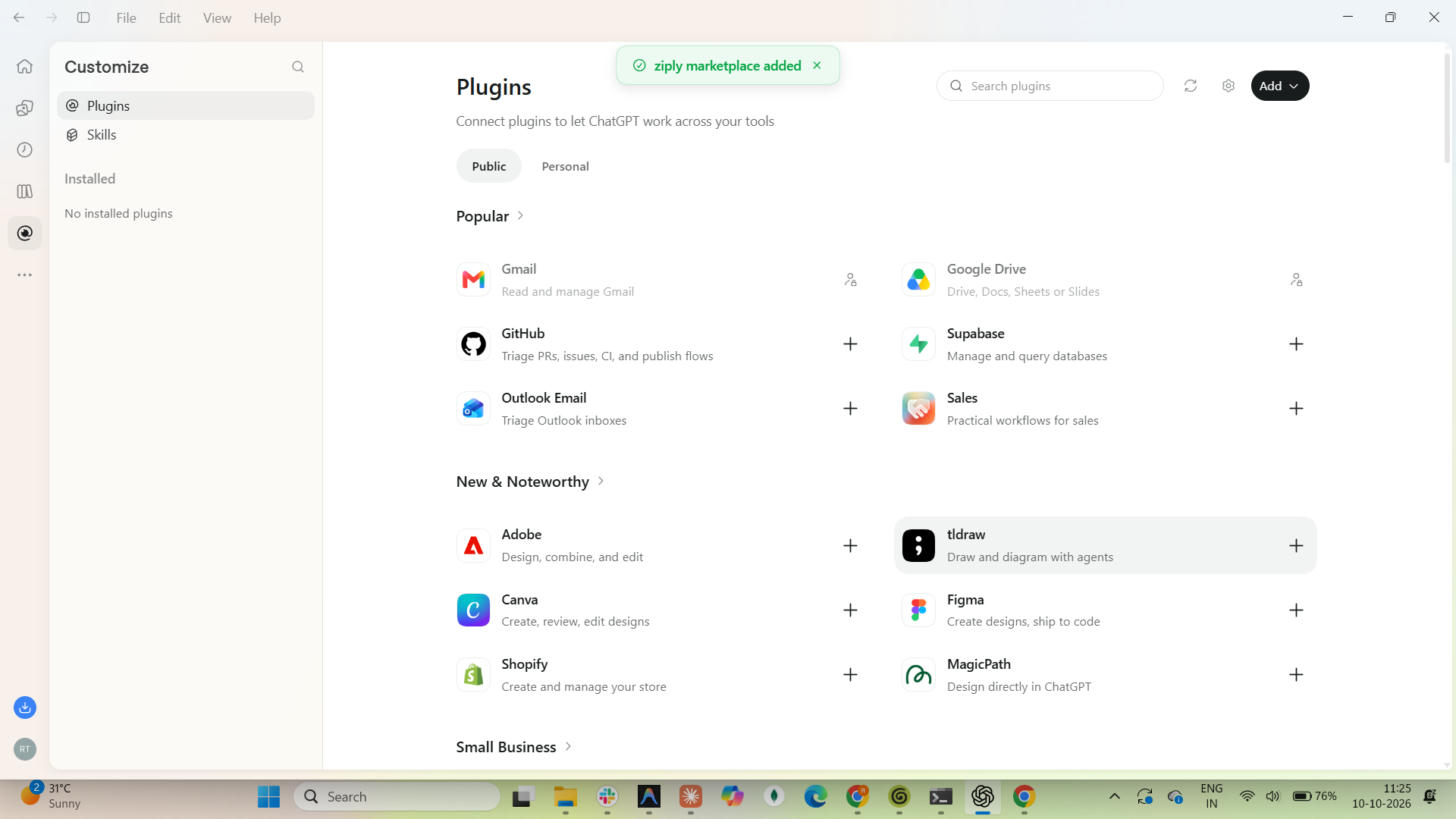The image size is (1456, 819).
Task: Open Google Drive connection status icon
Action: coord(1296,280)
